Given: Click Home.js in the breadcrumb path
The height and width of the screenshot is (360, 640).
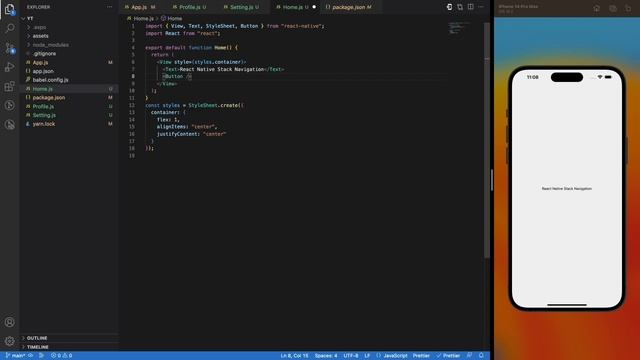Looking at the screenshot, I should pos(143,18).
